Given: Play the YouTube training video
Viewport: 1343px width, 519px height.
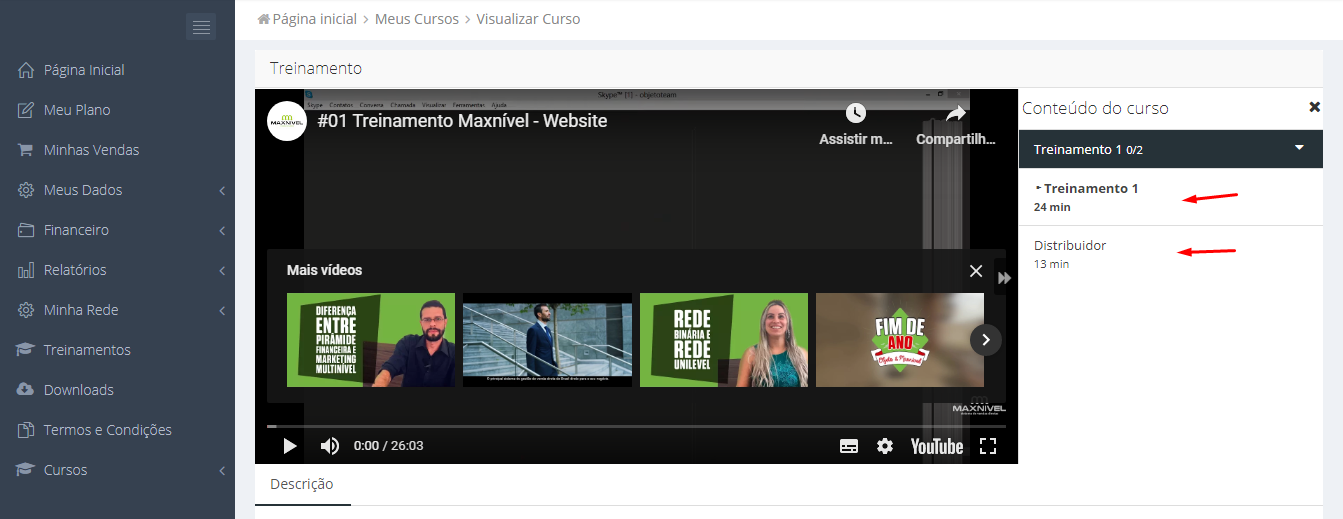Looking at the screenshot, I should tap(289, 446).
